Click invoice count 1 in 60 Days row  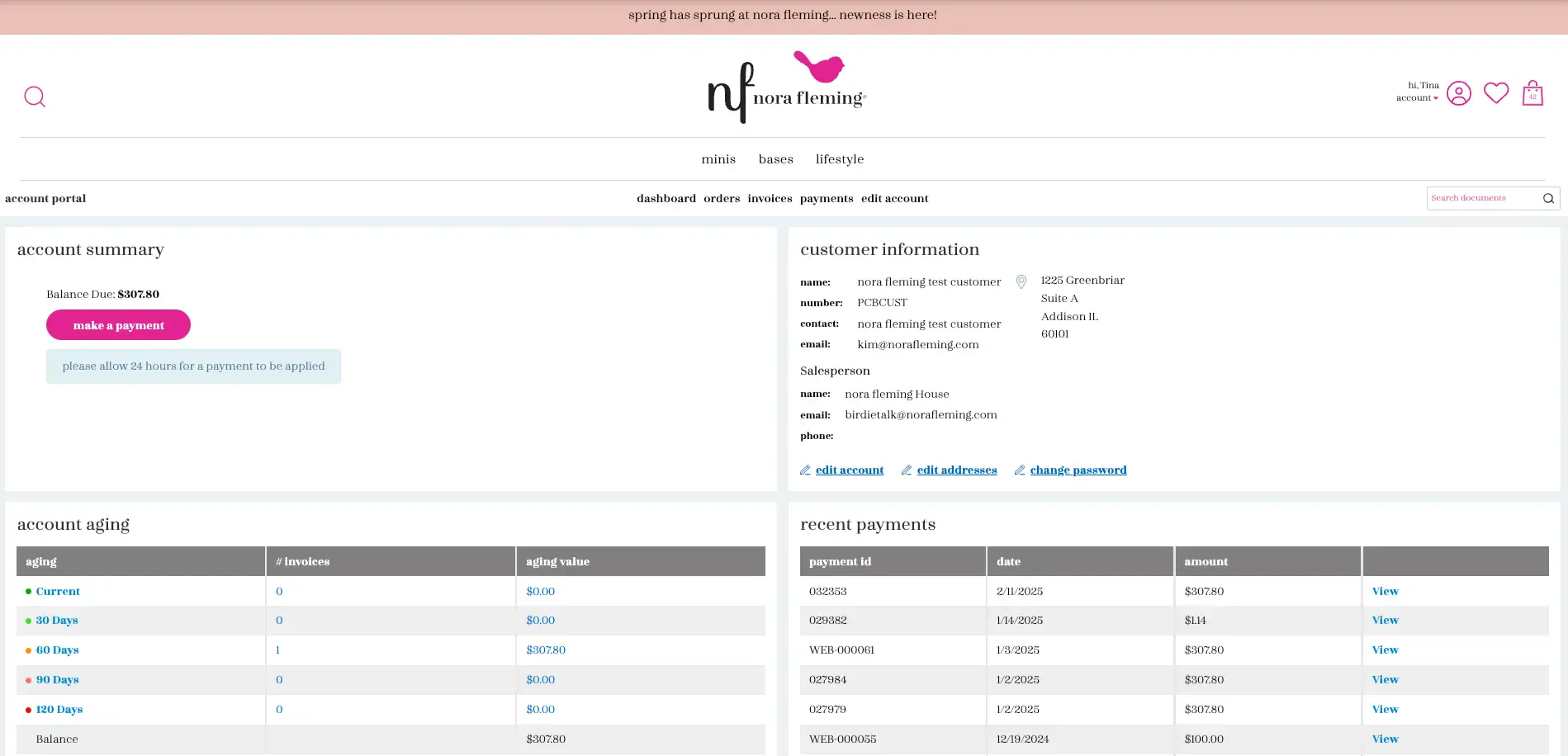pos(277,650)
